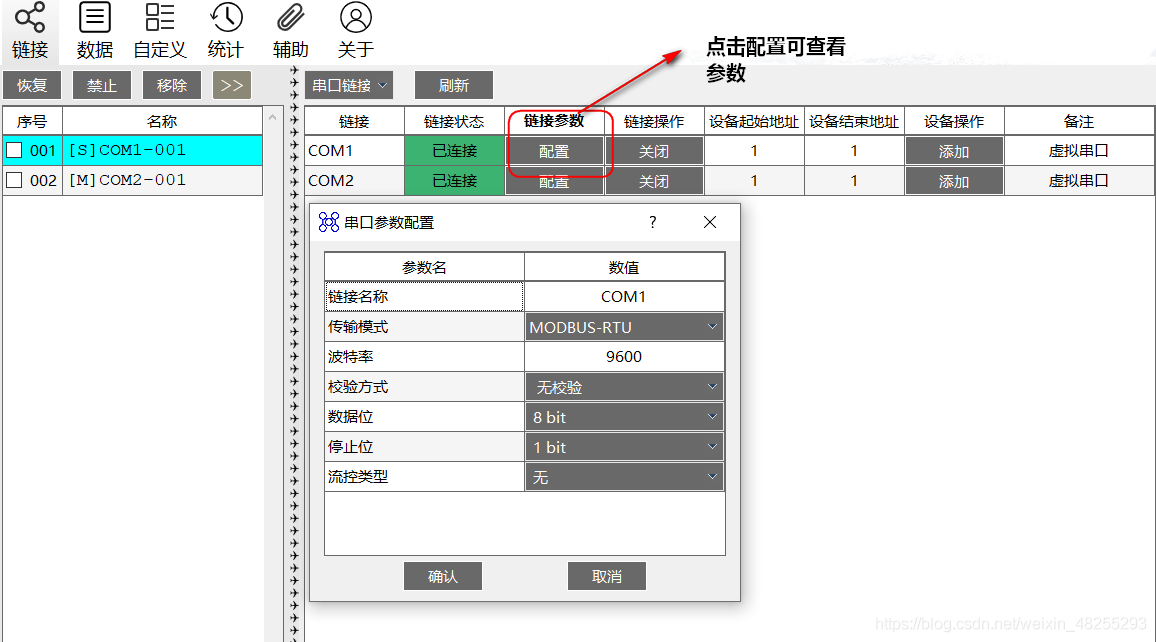The height and width of the screenshot is (642, 1156).
Task: Click the 数值 header in dialog
Action: (x=624, y=268)
